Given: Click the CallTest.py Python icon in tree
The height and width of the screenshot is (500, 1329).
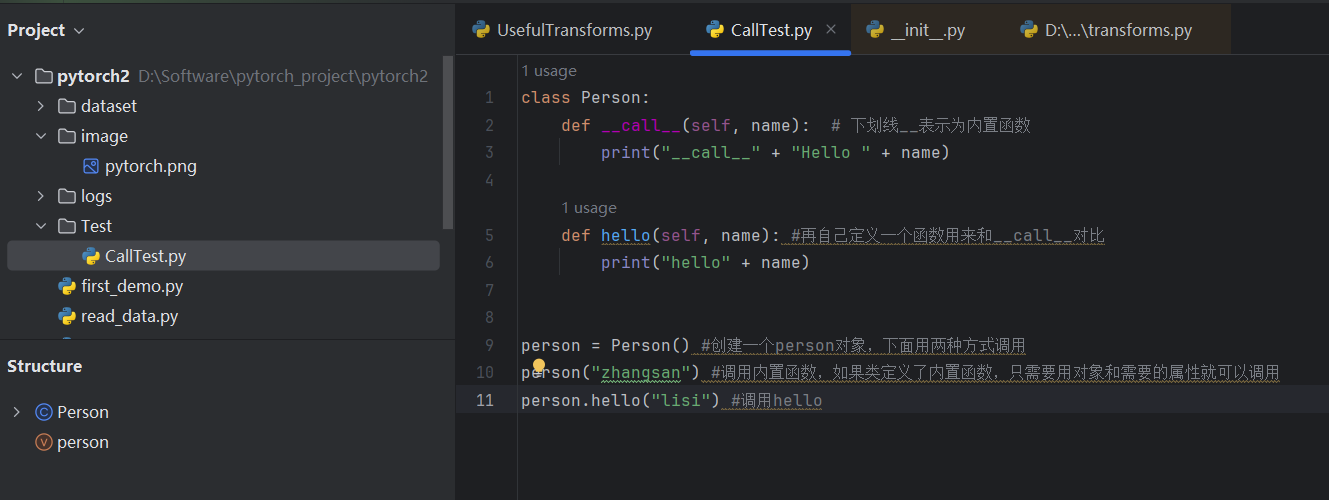Looking at the screenshot, I should point(91,256).
